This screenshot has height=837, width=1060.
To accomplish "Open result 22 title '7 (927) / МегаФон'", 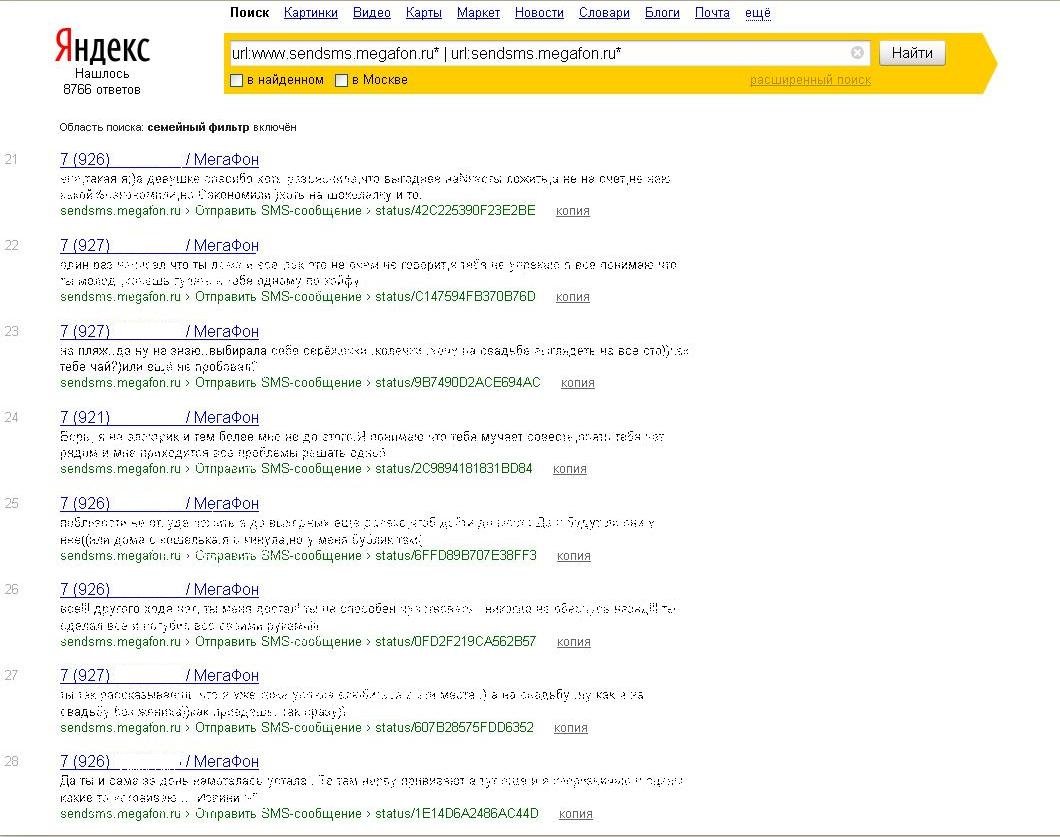I will coord(160,245).
